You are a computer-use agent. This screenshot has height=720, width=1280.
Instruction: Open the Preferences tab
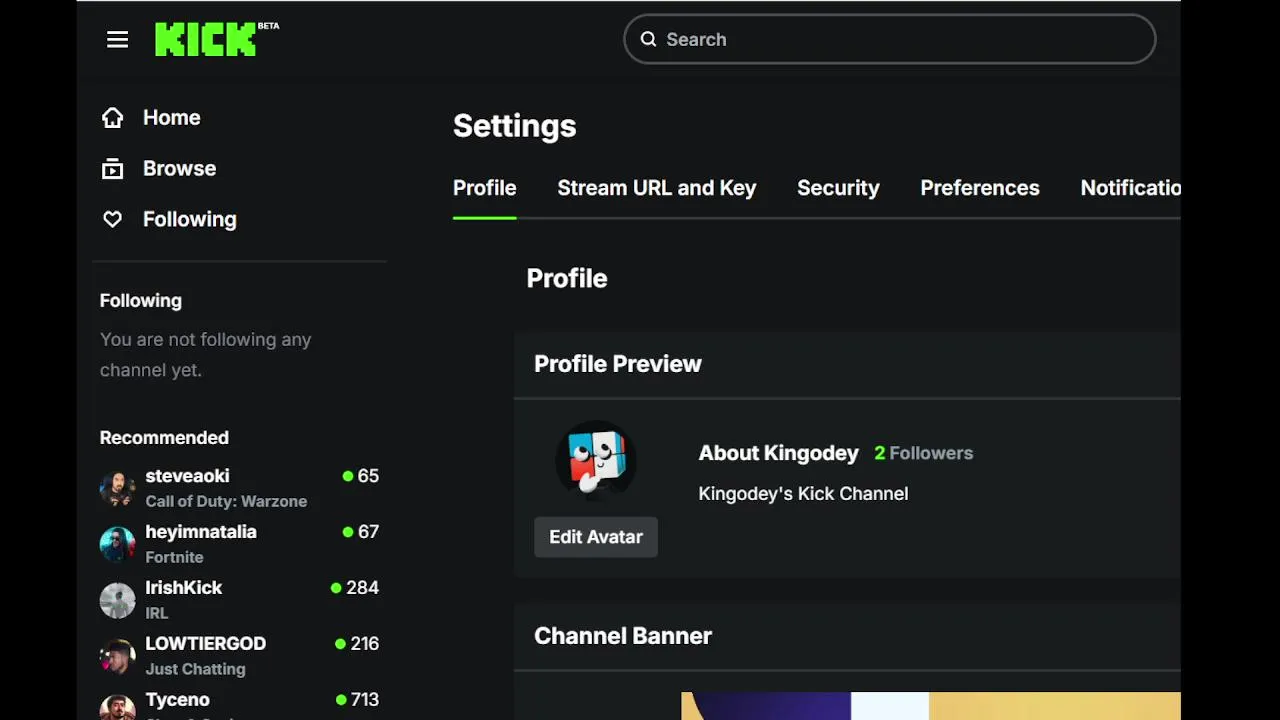click(x=980, y=188)
